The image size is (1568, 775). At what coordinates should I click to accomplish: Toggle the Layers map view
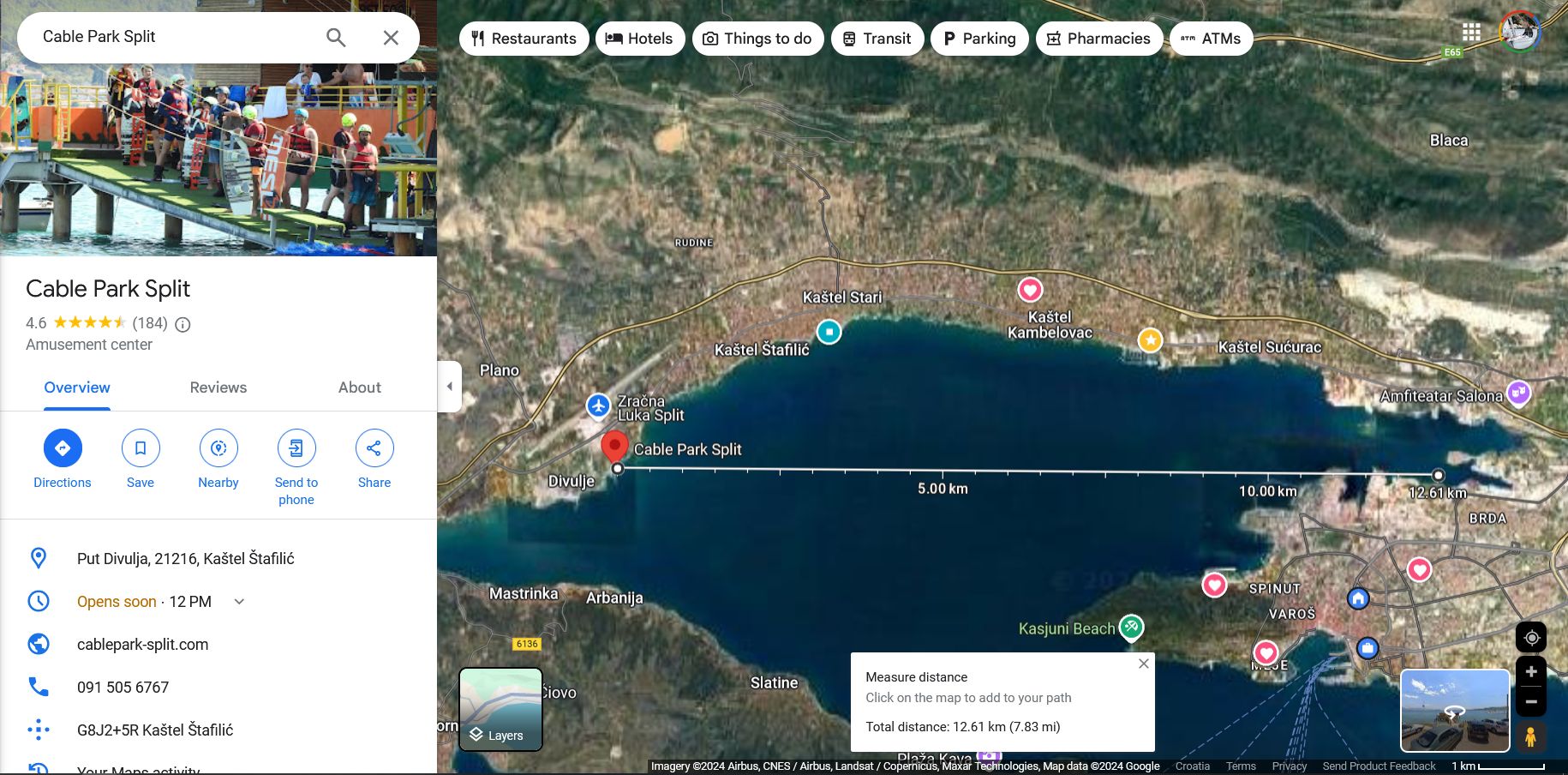point(500,709)
